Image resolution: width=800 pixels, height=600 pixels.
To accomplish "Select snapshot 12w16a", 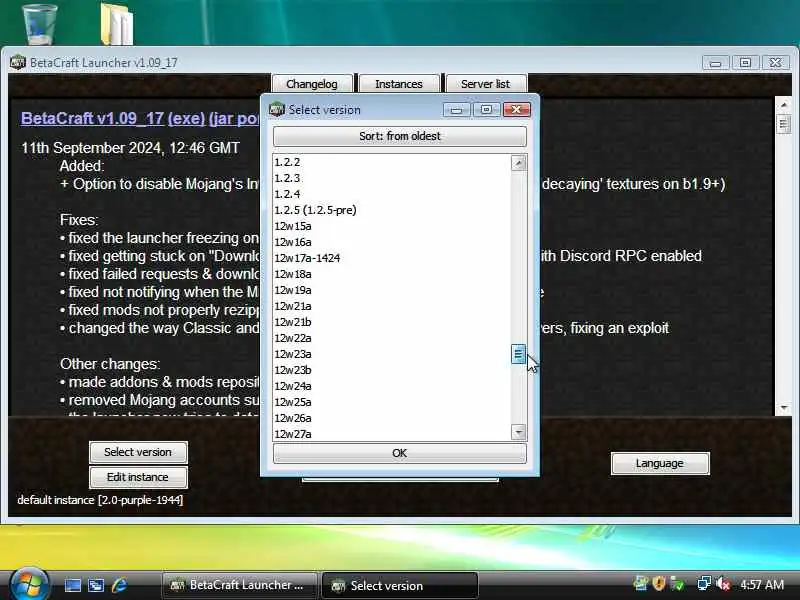I will 392,242.
